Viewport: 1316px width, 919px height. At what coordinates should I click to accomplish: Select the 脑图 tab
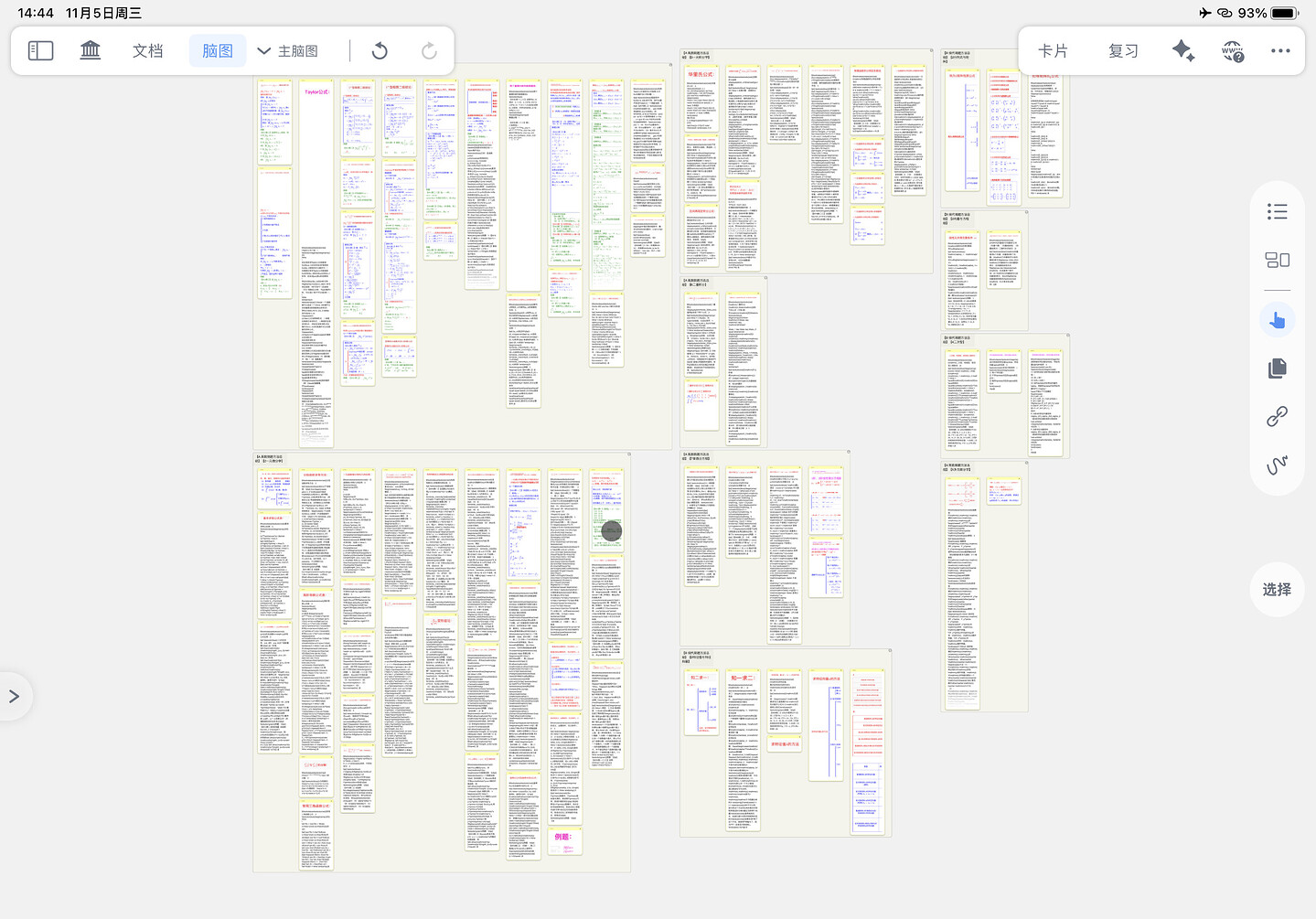pyautogui.click(x=218, y=51)
